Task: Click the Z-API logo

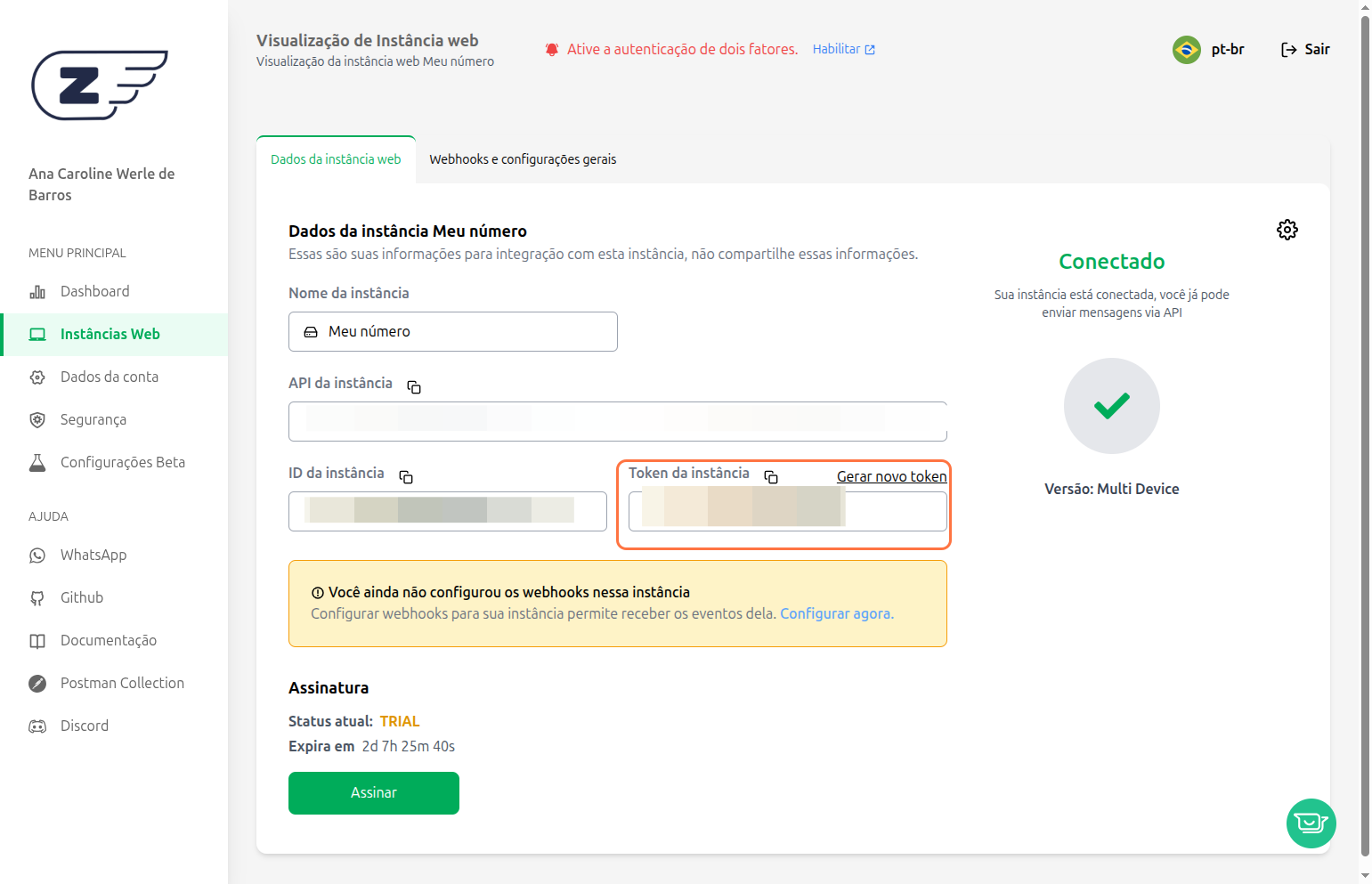Action: [x=100, y=85]
